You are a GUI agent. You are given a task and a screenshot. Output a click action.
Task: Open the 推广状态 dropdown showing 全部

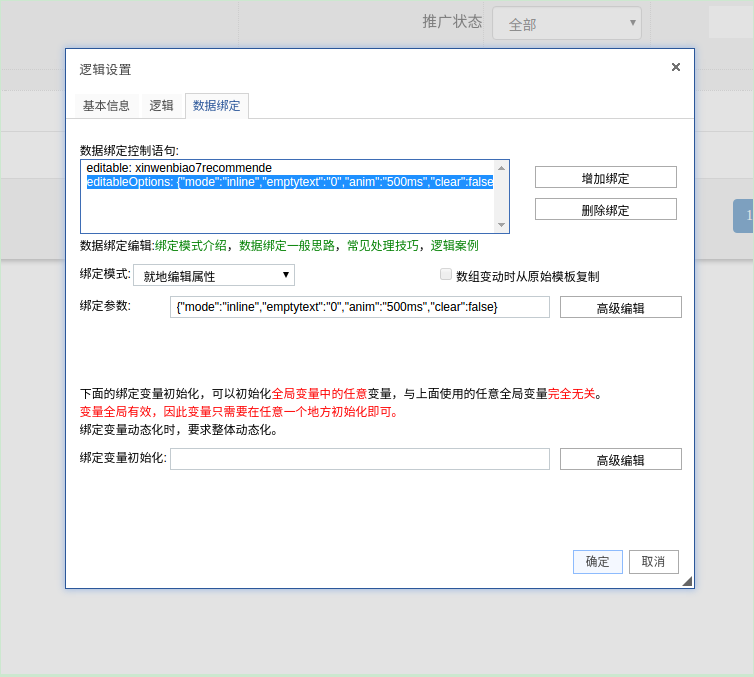click(566, 23)
